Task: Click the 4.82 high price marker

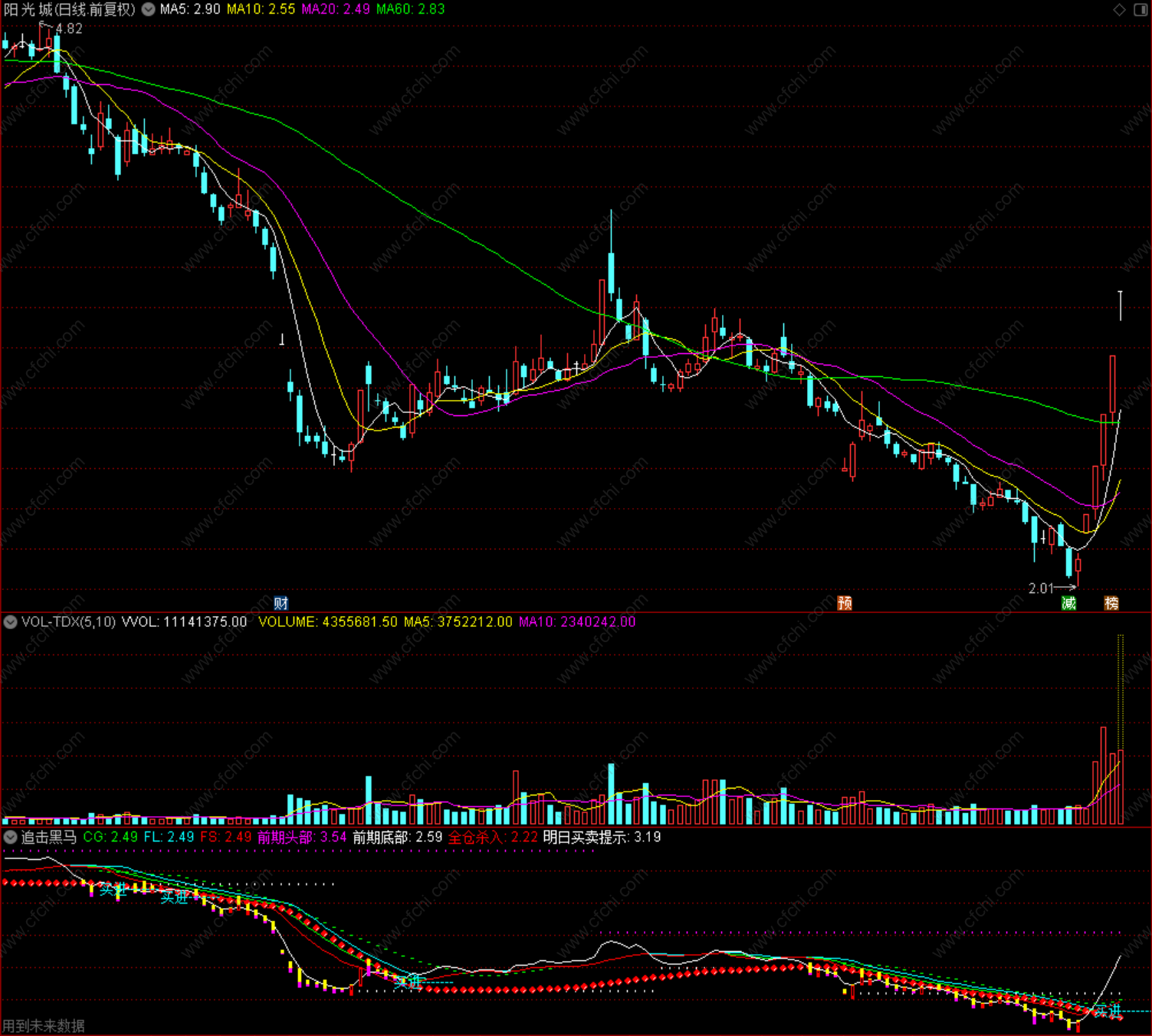Action: click(69, 28)
